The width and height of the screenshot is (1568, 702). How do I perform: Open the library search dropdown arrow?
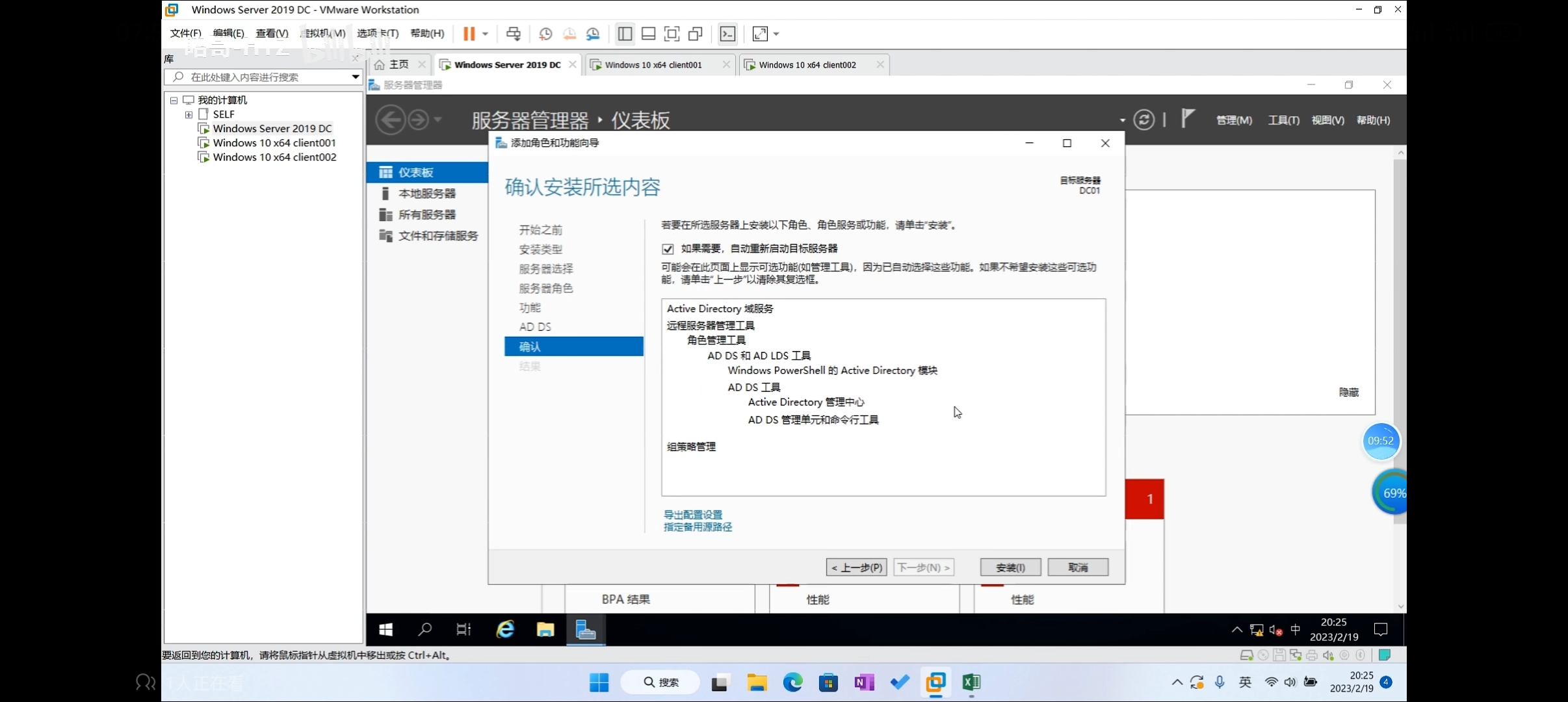[355, 77]
